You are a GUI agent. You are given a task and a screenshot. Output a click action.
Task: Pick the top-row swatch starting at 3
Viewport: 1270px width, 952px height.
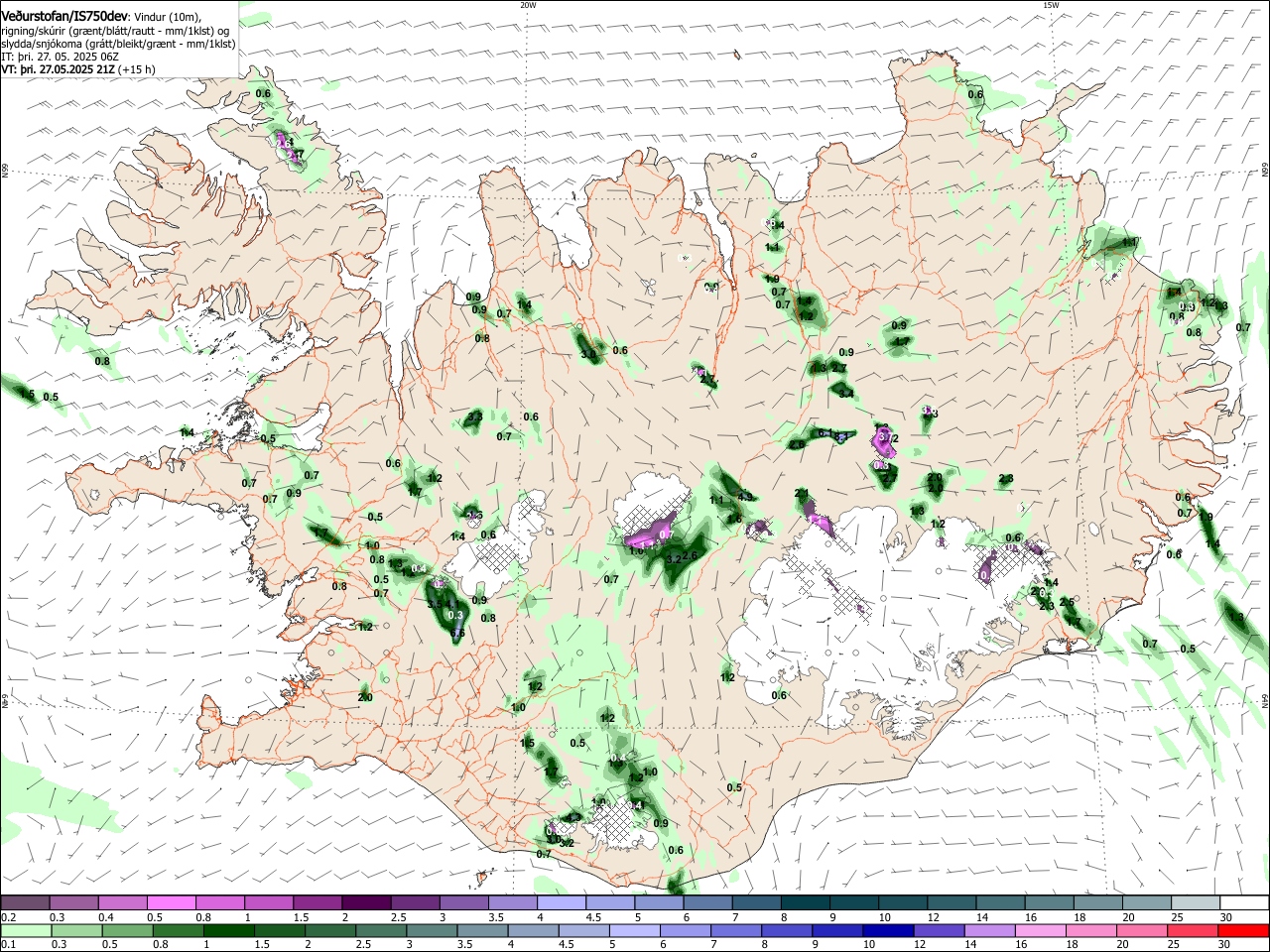pos(463,901)
